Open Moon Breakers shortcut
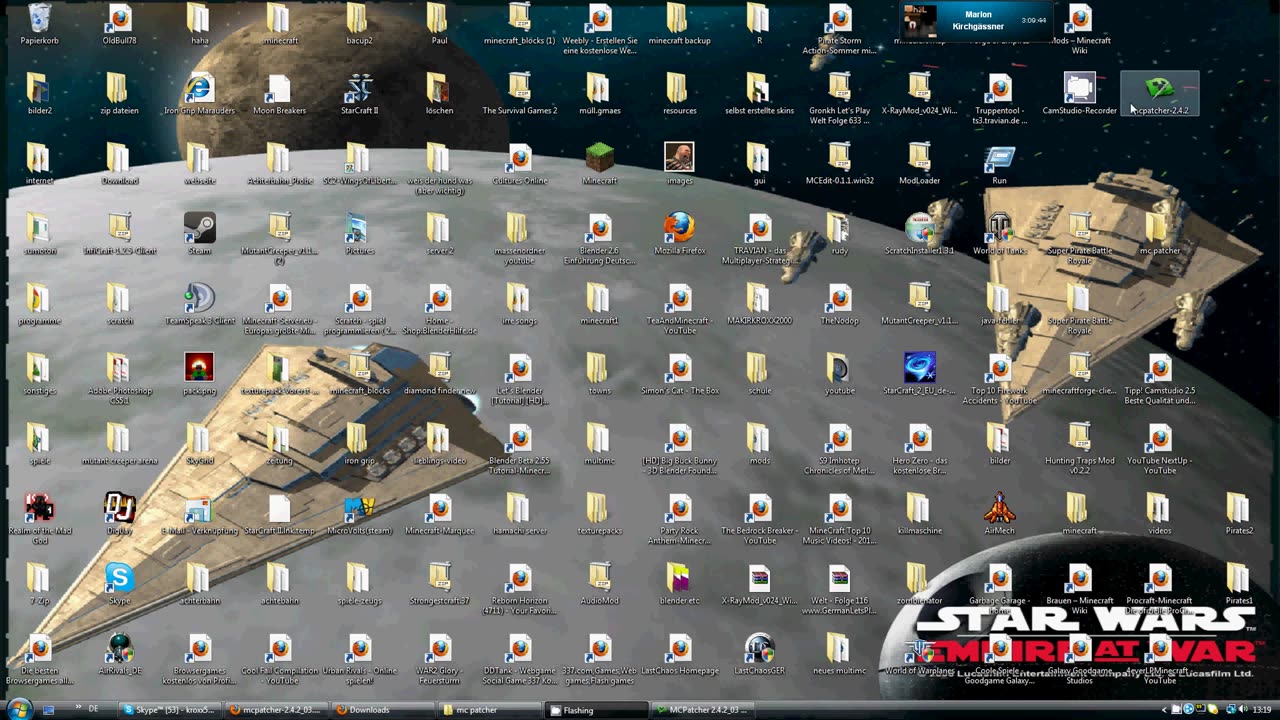The height and width of the screenshot is (720, 1280). pyautogui.click(x=279, y=95)
